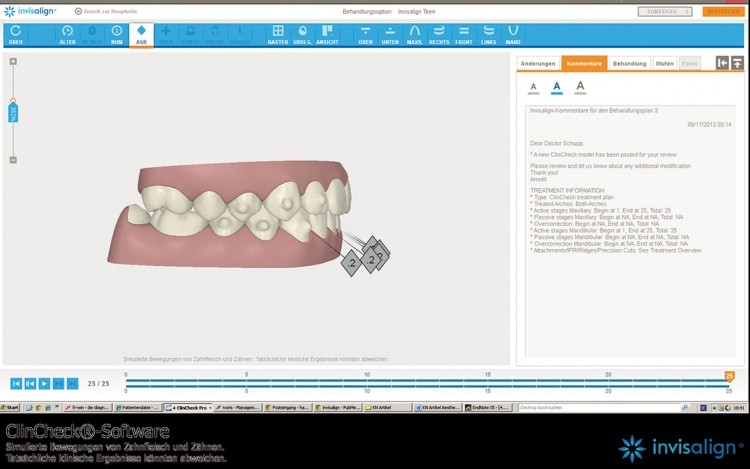Click the ASR diamond icon
This screenshot has height=469, width=750.
coord(141,31)
